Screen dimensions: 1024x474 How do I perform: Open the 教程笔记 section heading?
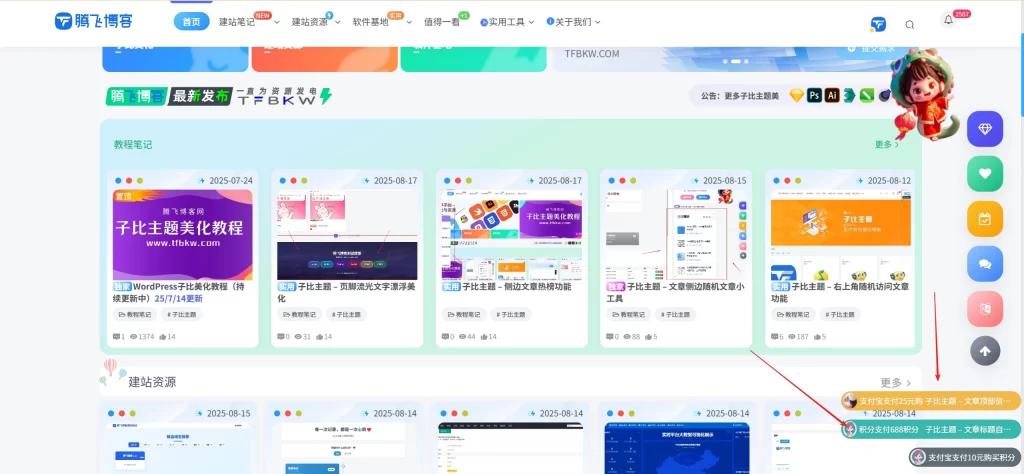click(x=133, y=144)
